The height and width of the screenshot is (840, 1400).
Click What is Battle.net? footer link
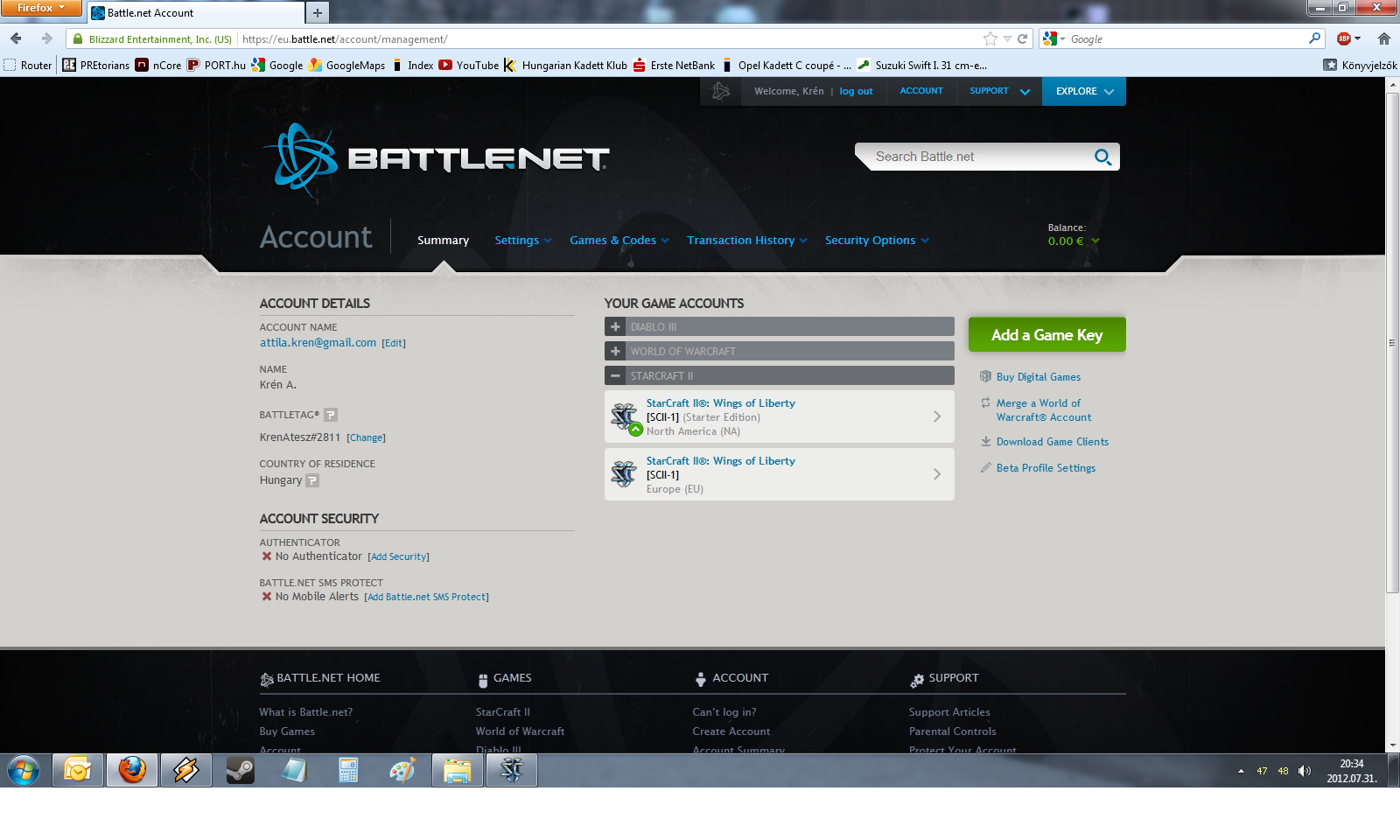click(306, 712)
